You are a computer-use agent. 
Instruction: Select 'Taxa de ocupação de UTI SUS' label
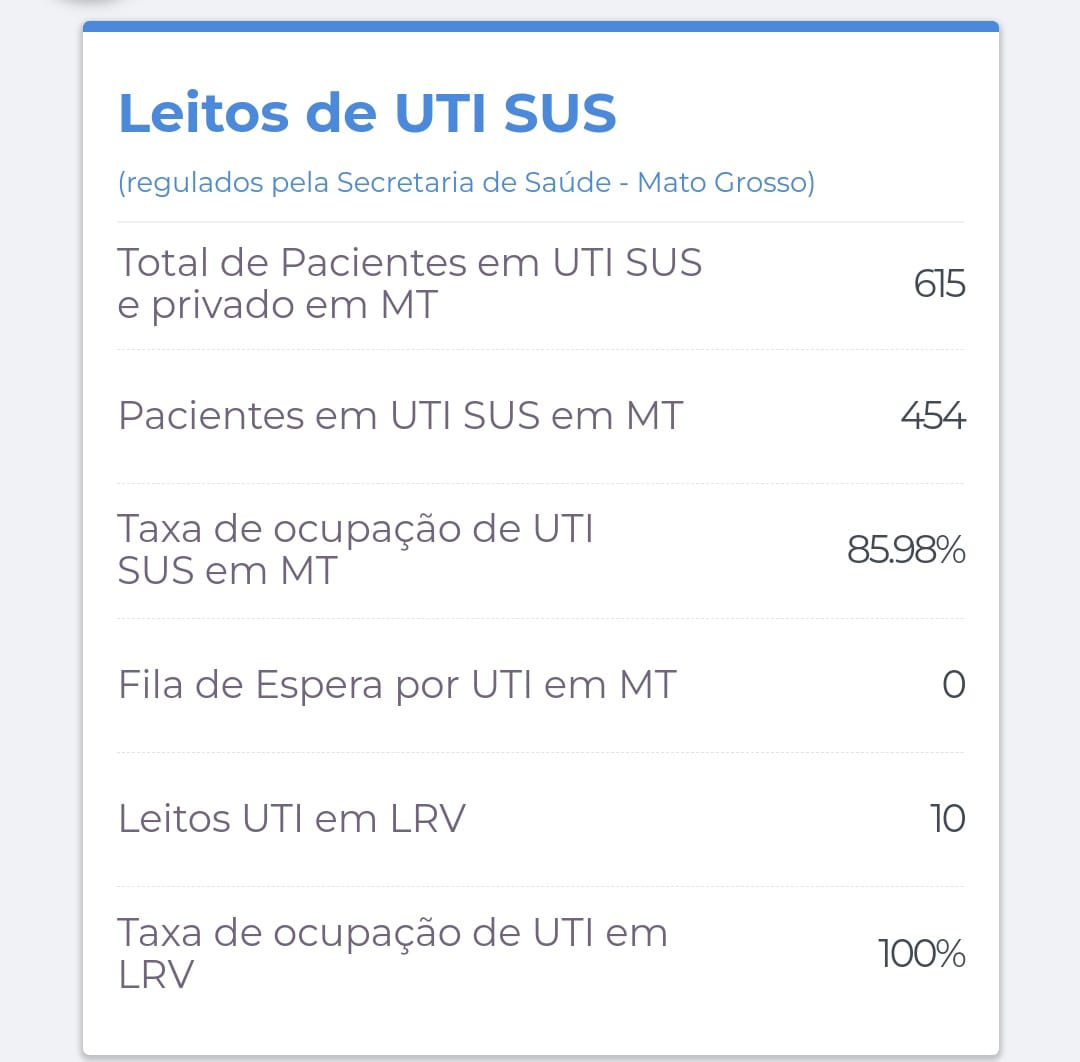[x=355, y=550]
